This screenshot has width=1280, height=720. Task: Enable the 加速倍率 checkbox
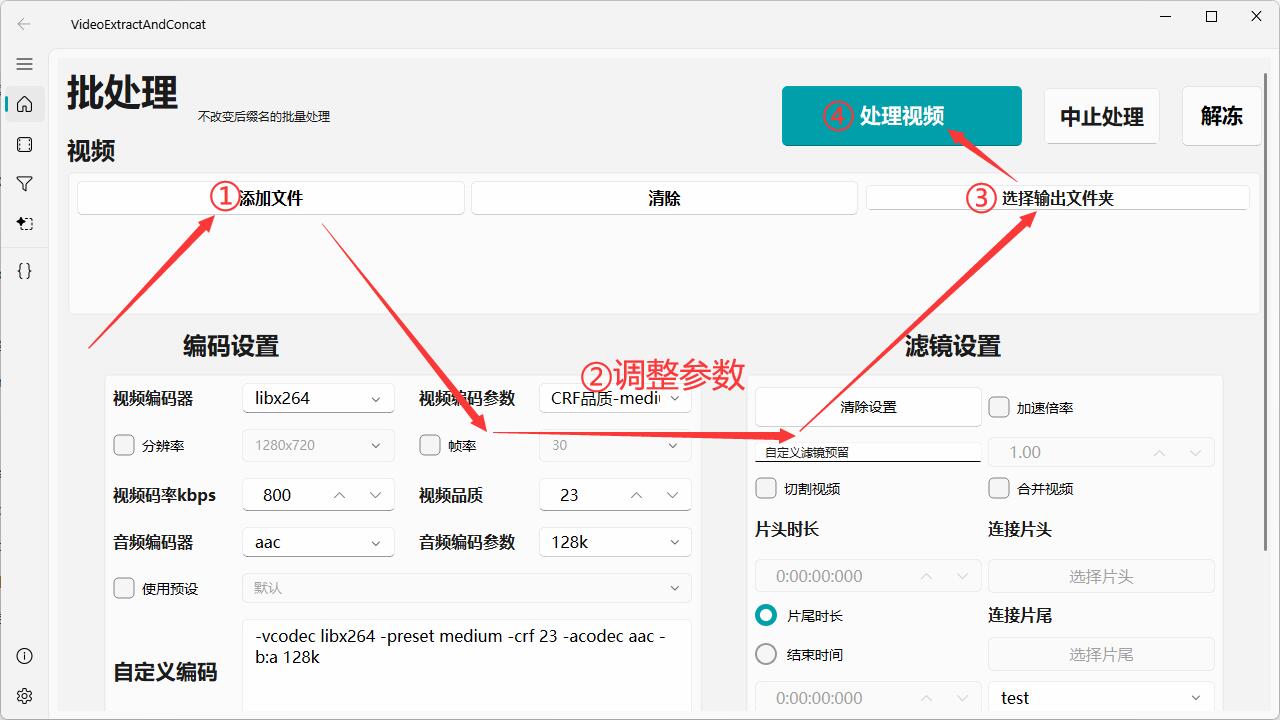click(998, 407)
